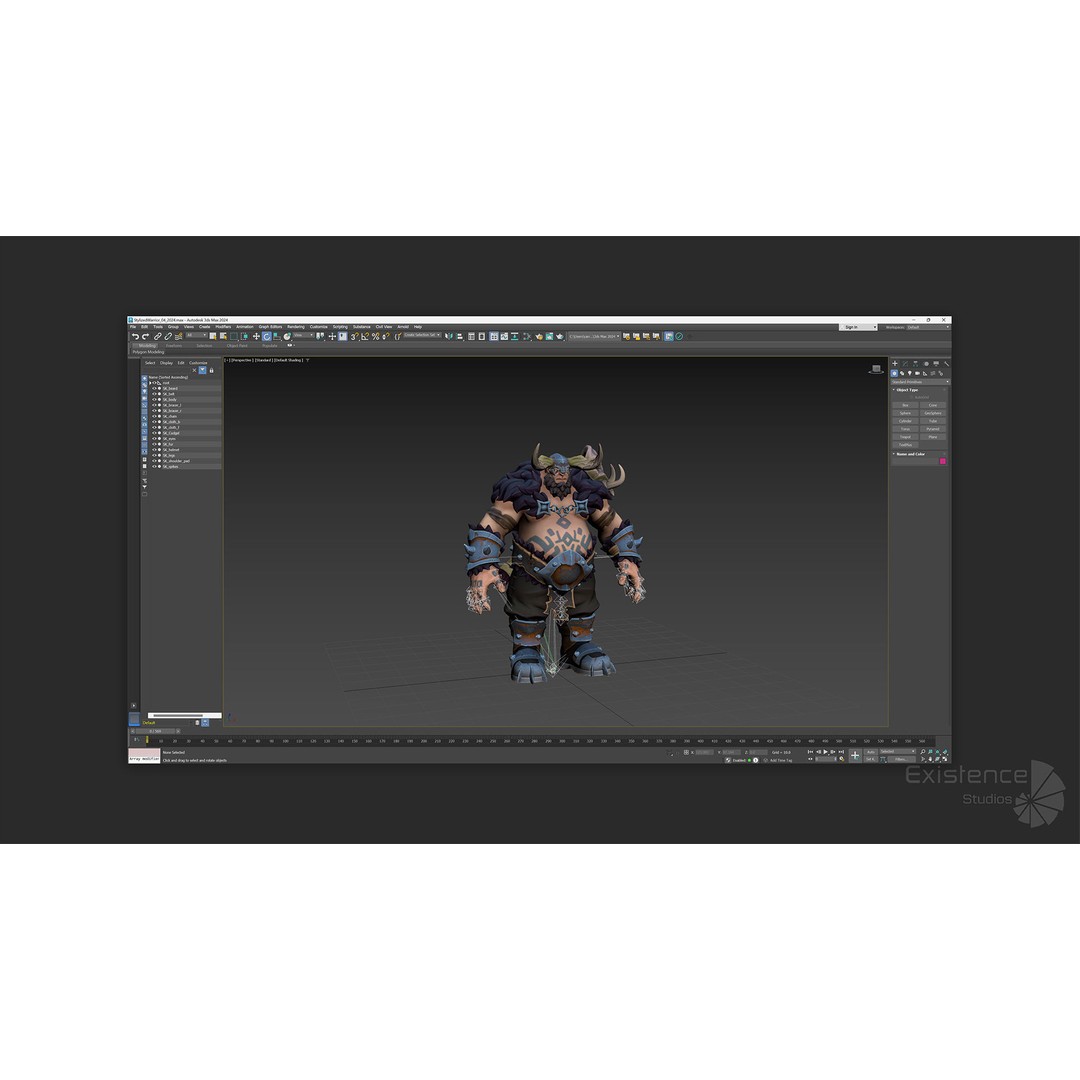Open the Workspaces Default dropdown
1080x1080 pixels.
(928, 327)
